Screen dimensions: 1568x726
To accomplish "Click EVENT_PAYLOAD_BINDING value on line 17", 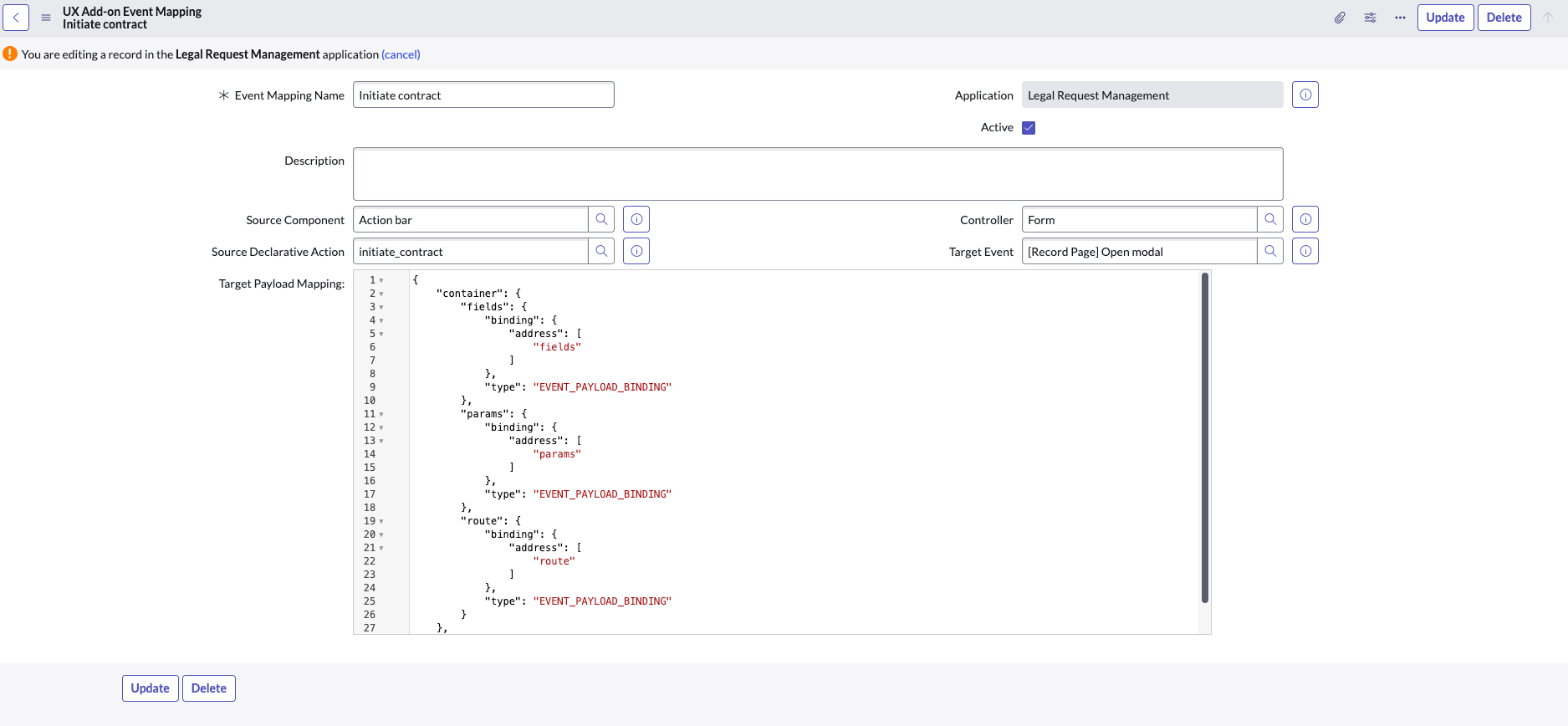I will coord(602,494).
